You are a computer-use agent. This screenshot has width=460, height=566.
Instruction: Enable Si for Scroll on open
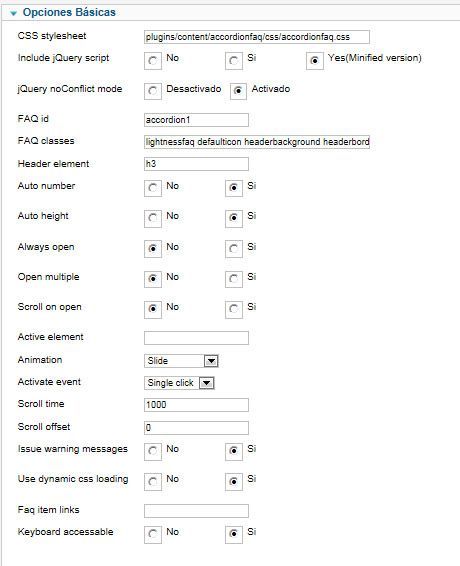(x=234, y=309)
